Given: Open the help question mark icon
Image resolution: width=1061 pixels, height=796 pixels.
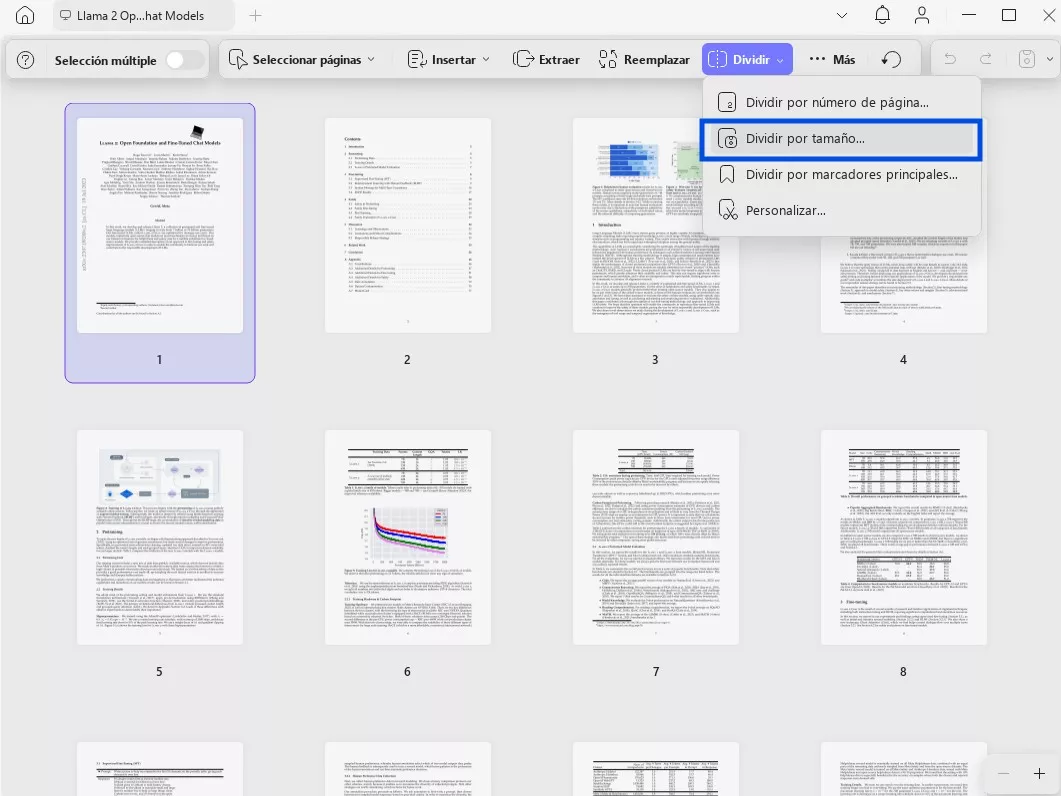Looking at the screenshot, I should [x=25, y=60].
